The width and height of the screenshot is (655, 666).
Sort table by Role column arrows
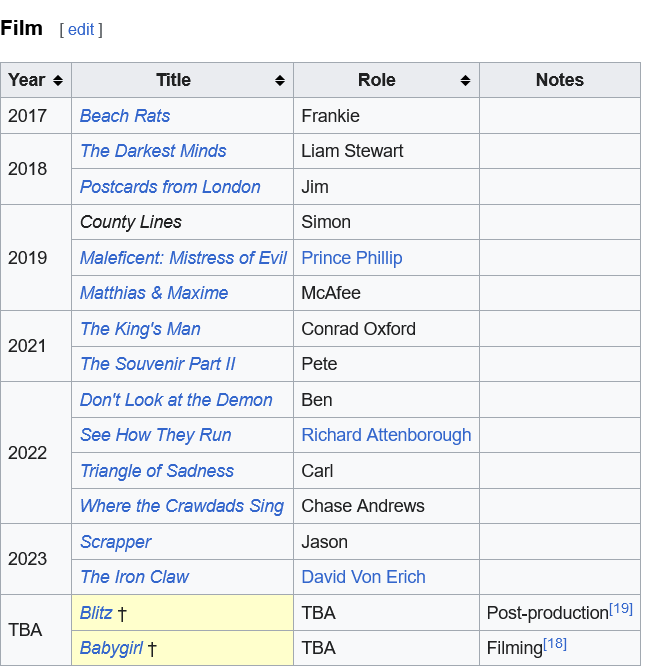(466, 81)
